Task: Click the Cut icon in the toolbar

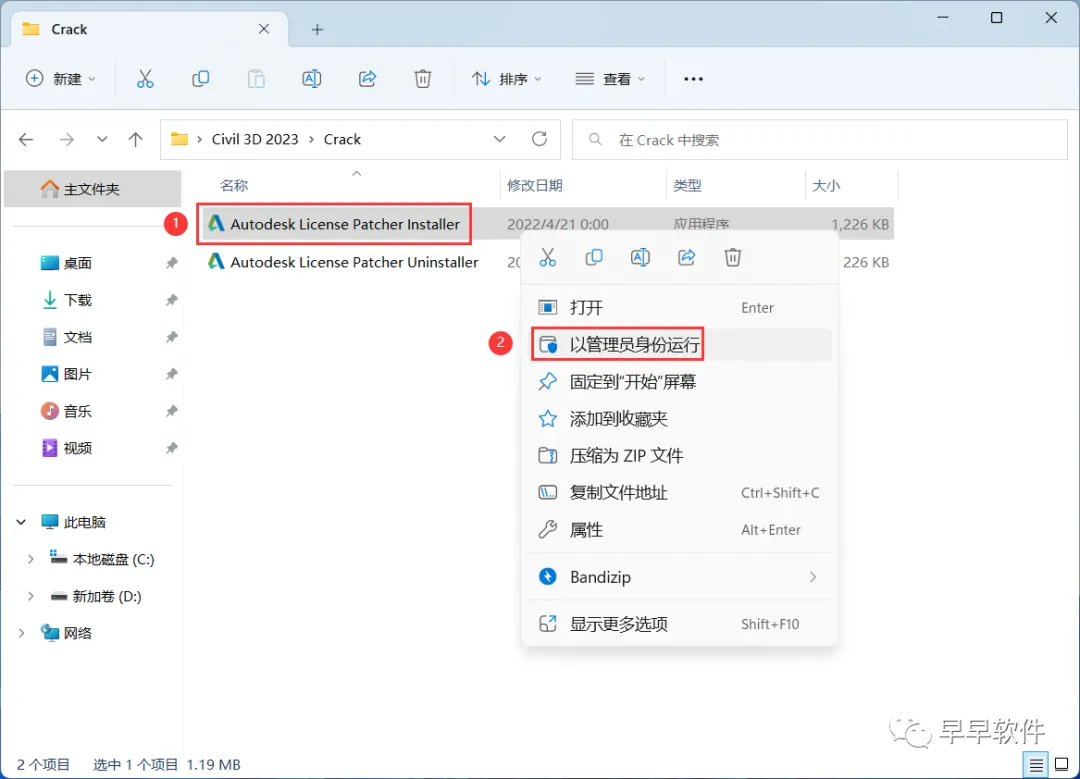Action: coord(145,79)
